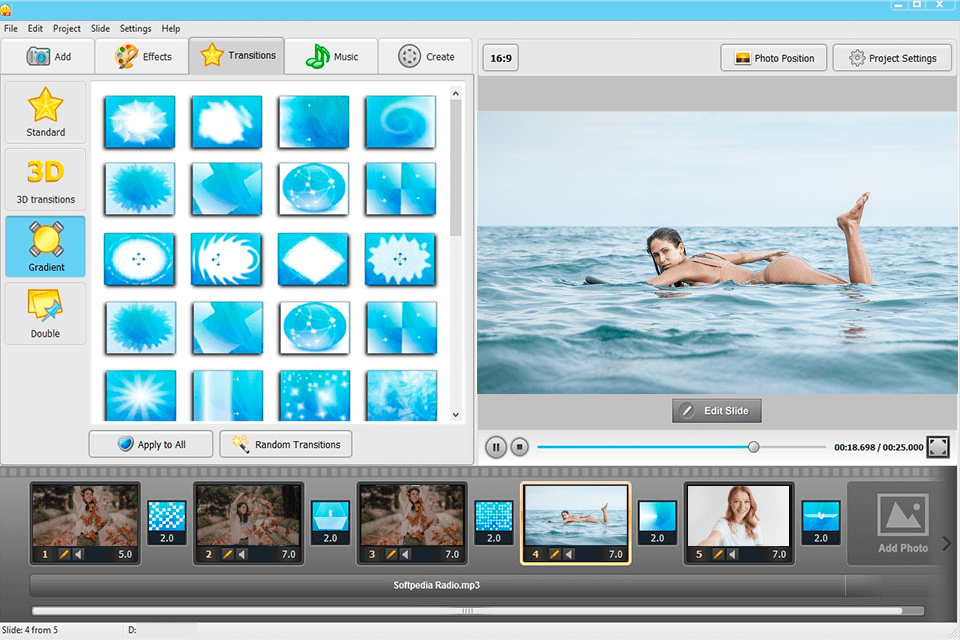The image size is (960, 640).
Task: Toggle sound icon on slide 5
Action: 732,554
